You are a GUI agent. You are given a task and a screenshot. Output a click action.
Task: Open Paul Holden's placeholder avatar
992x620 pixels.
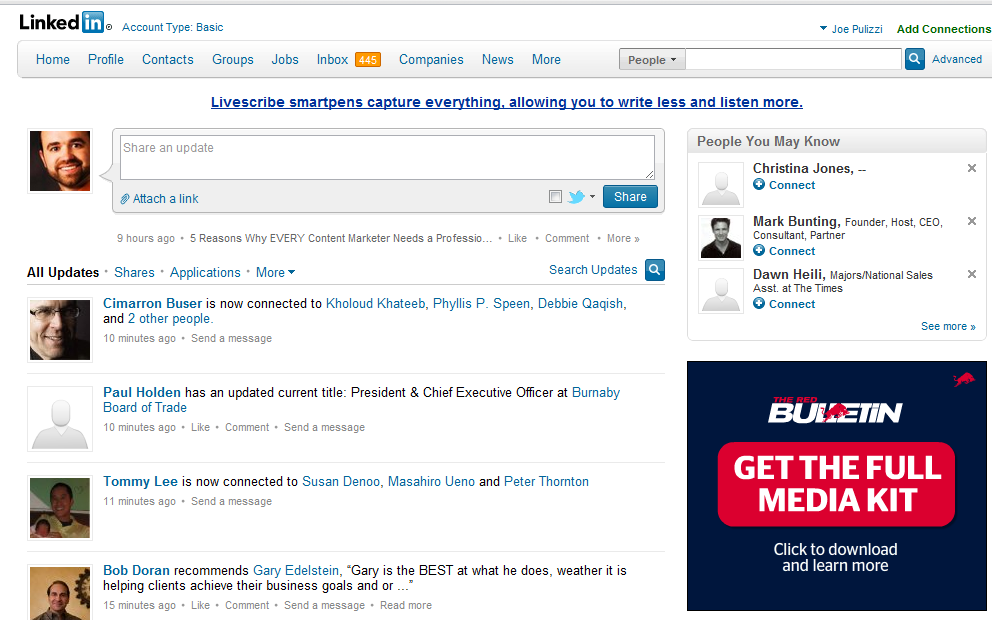pyautogui.click(x=60, y=419)
